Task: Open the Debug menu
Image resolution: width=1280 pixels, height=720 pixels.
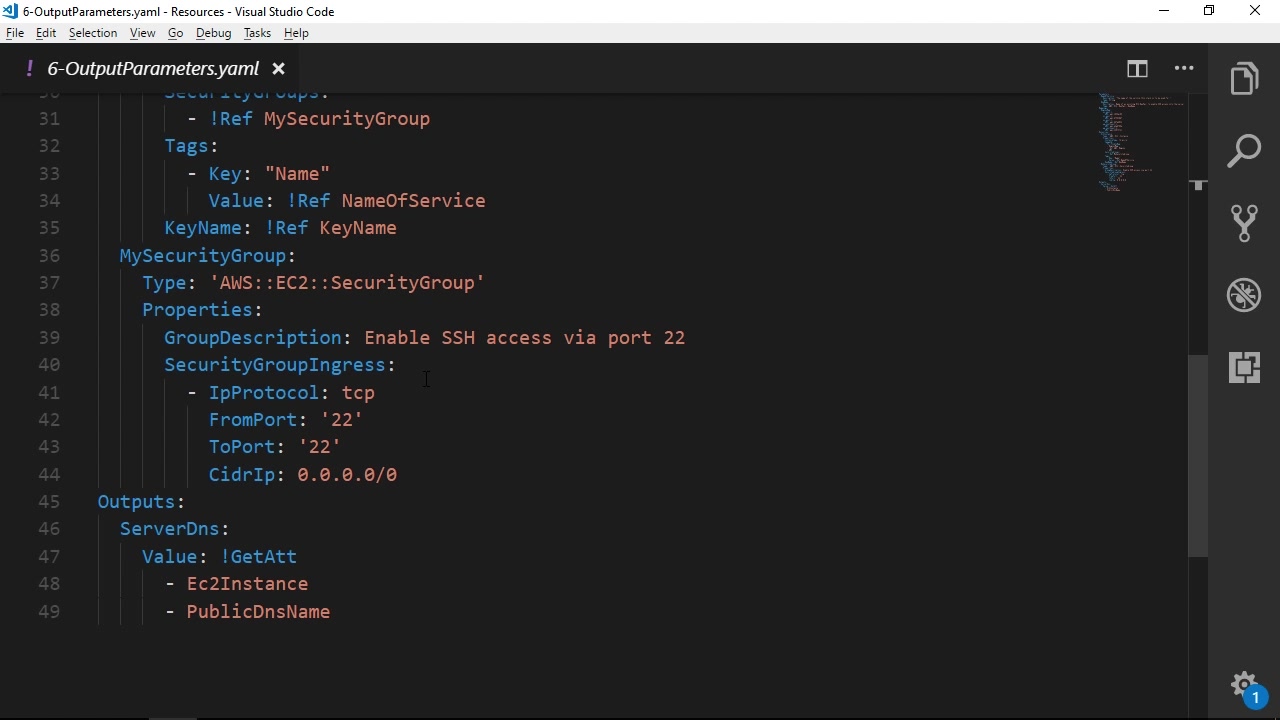Action: click(x=213, y=33)
